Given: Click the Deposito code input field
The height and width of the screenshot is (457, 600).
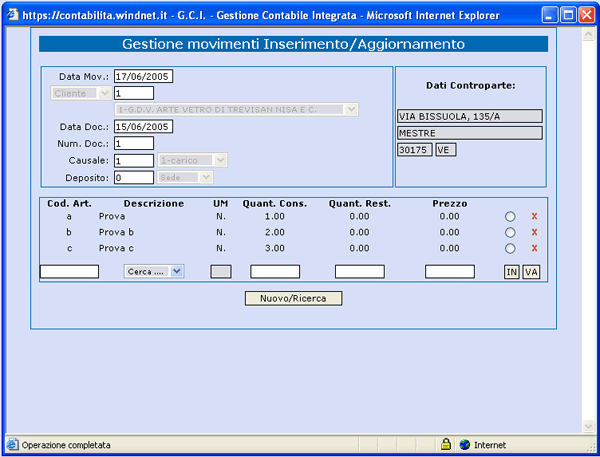Looking at the screenshot, I should tap(134, 178).
